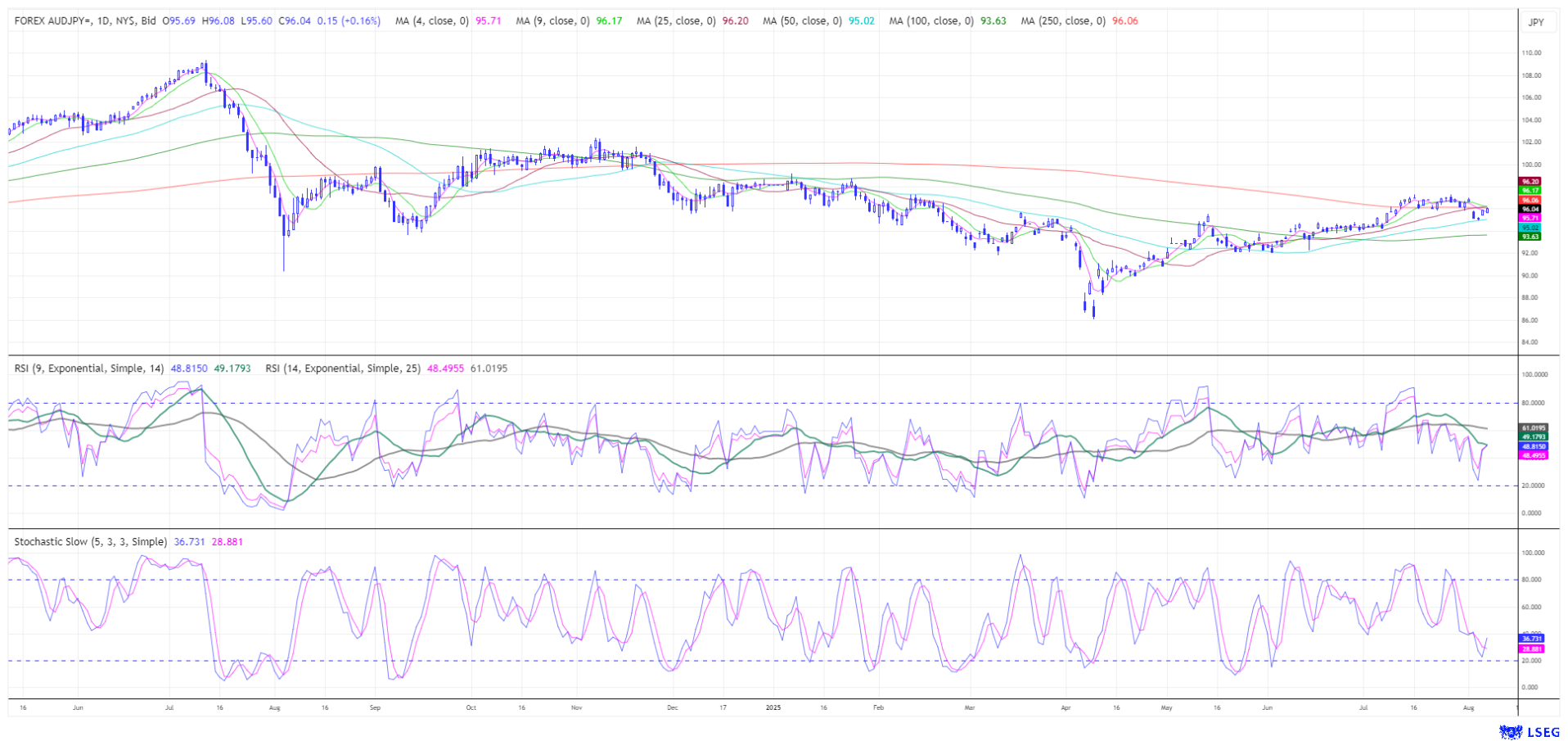The width and height of the screenshot is (1568, 741).
Task: Click the Nov label on time axis
Action: [575, 707]
